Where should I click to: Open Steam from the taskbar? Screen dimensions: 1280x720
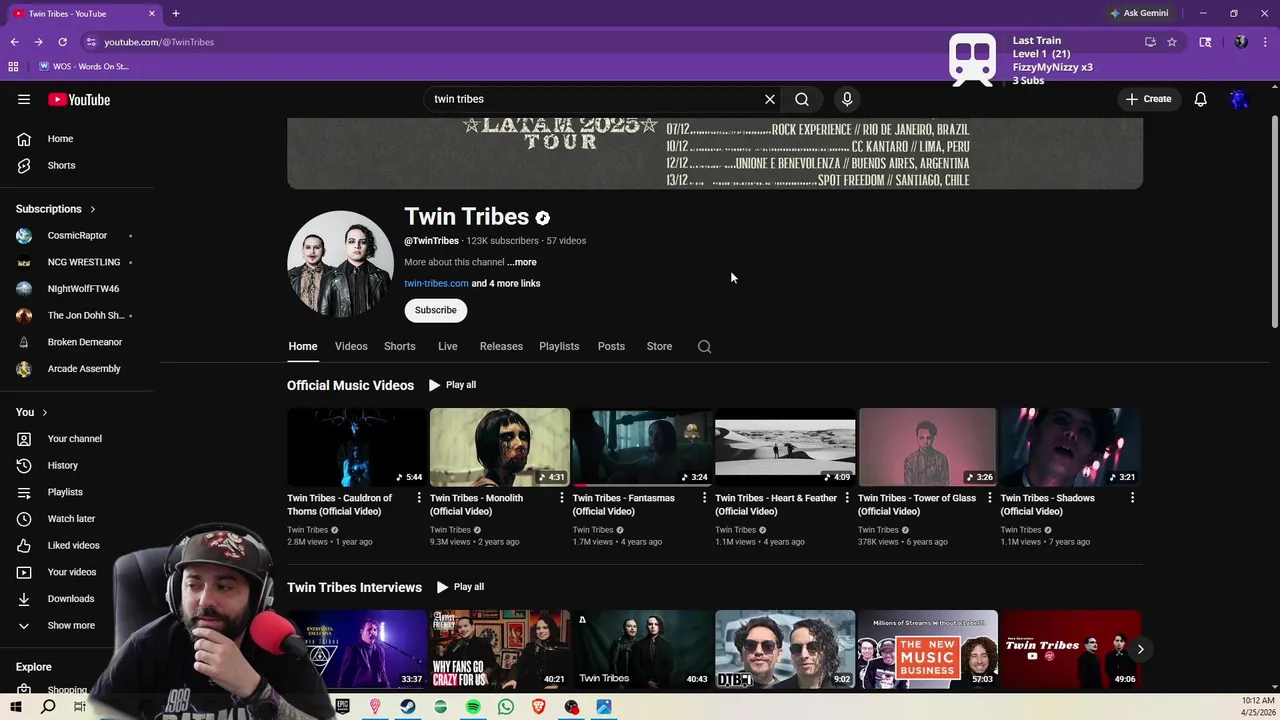(408, 707)
